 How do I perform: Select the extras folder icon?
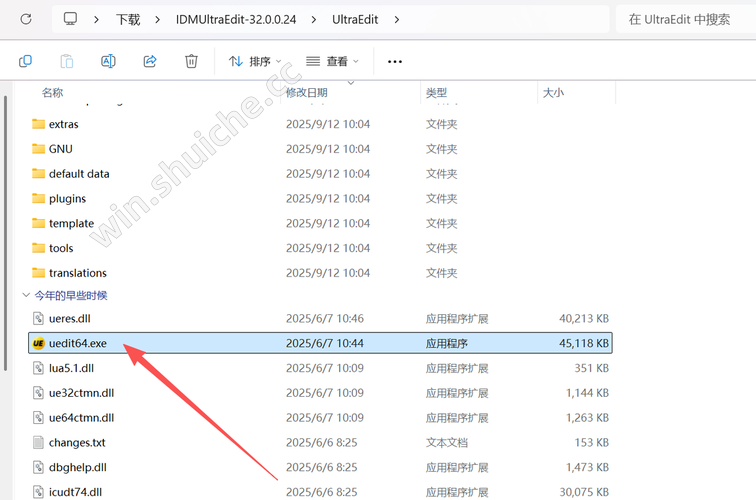point(38,124)
